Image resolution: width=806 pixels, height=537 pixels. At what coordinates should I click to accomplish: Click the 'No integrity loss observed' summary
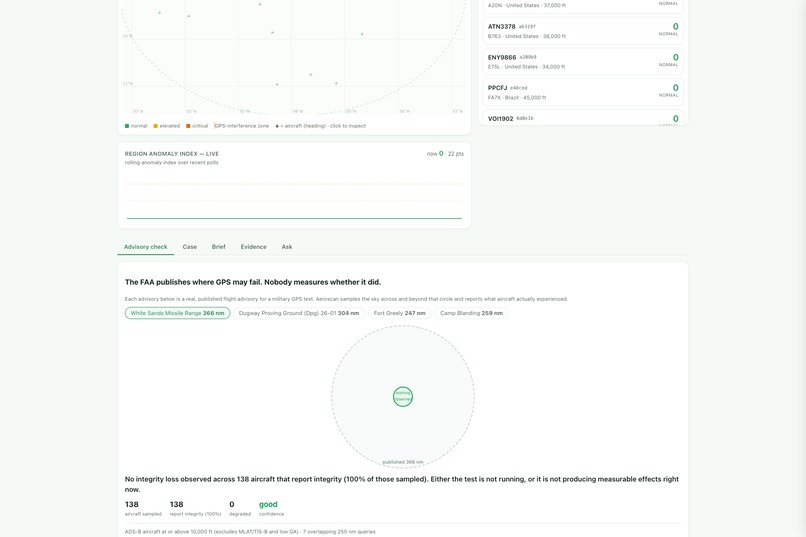point(402,484)
